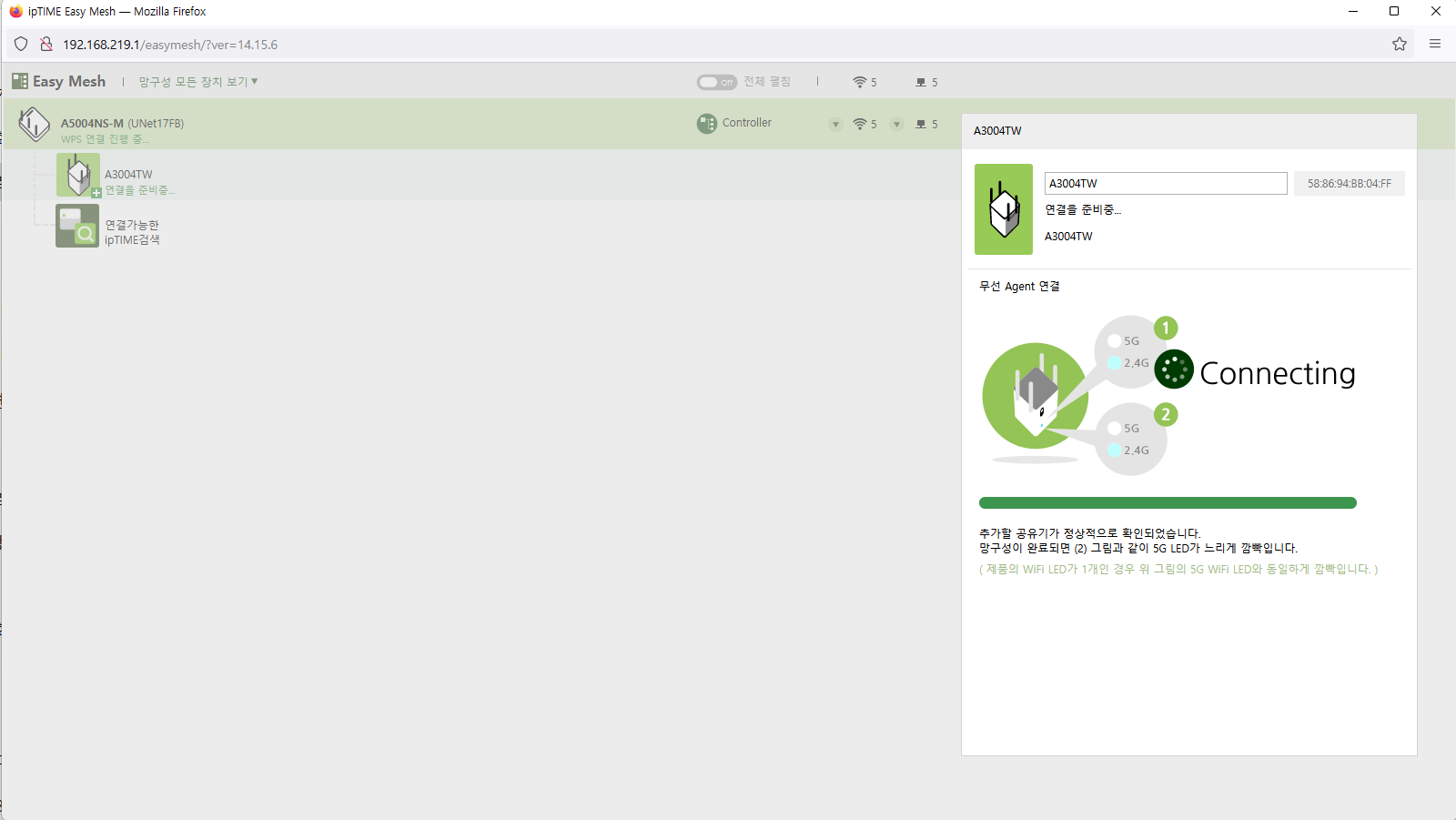The image size is (1456, 820).
Task: Open Firefox tracking protection shield
Action: 21,44
